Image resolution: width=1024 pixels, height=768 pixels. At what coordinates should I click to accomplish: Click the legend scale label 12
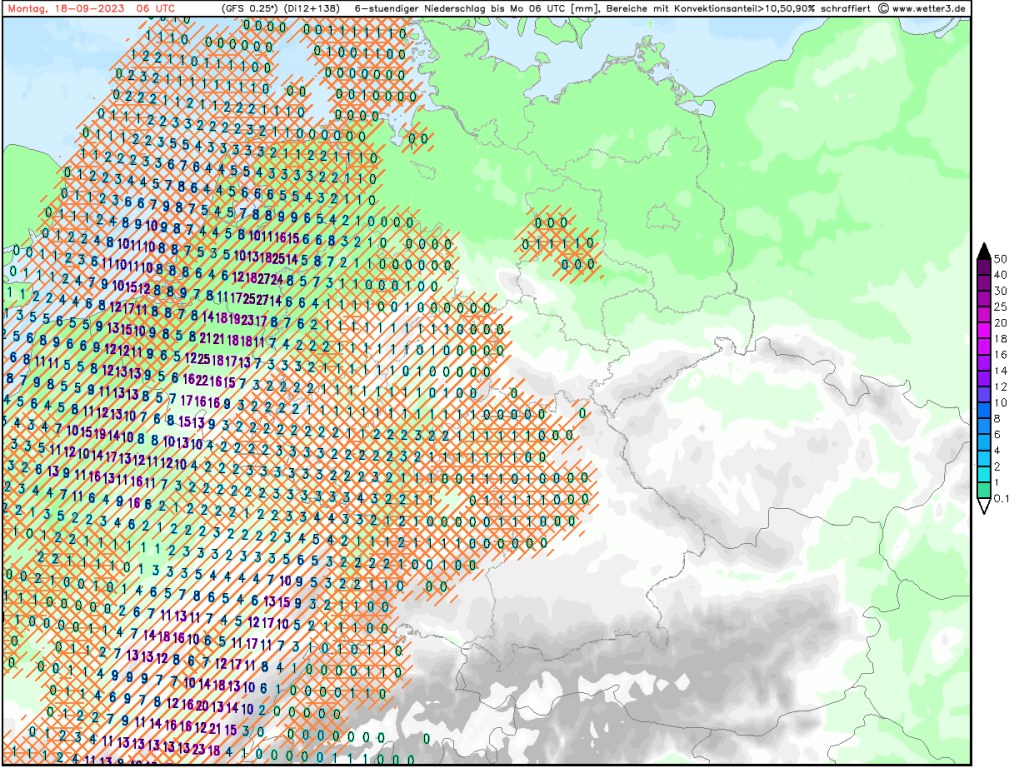[1001, 386]
